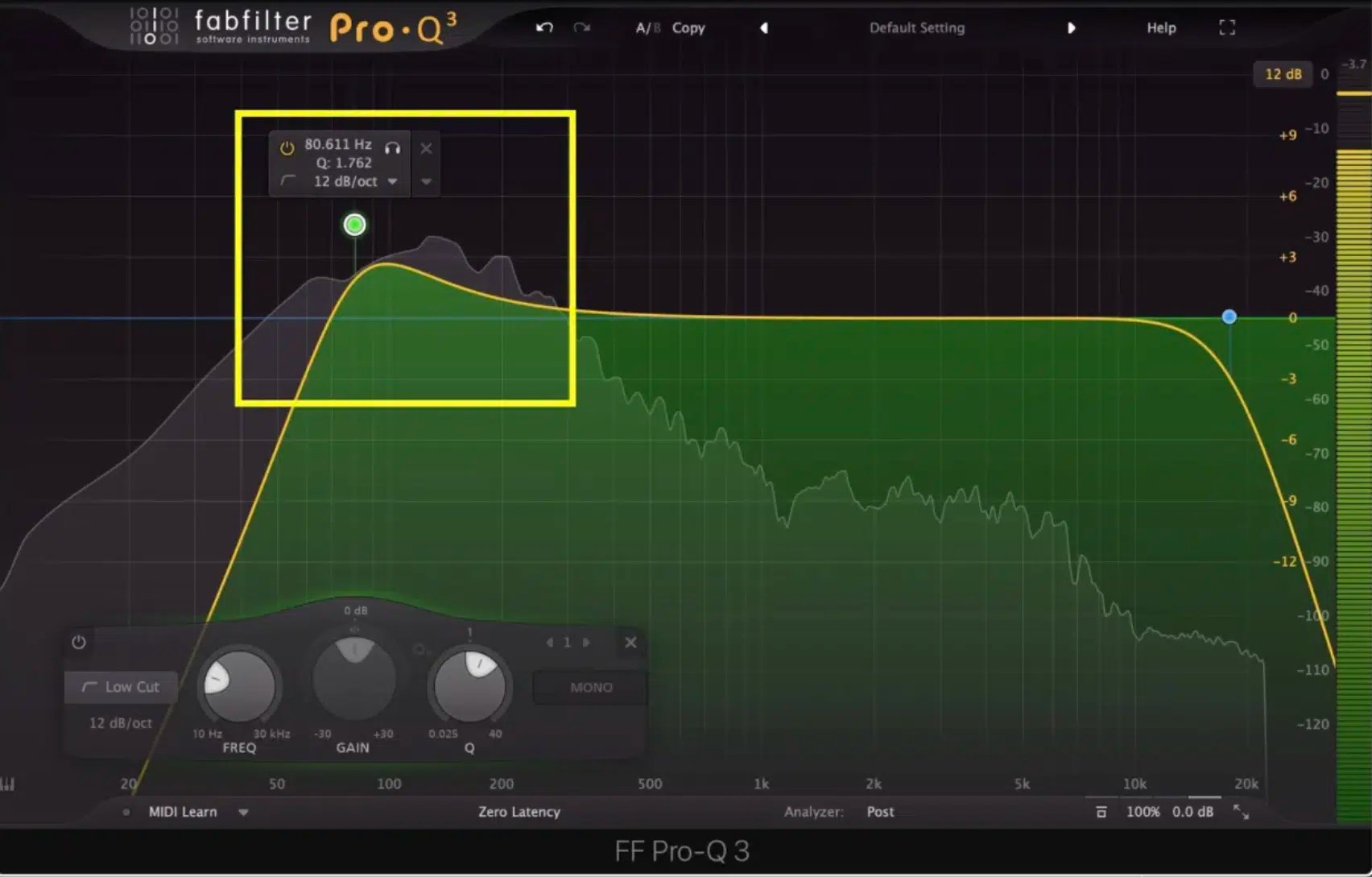Click the undo arrow icon
Viewport: 1372px width, 877px height.
[544, 27]
